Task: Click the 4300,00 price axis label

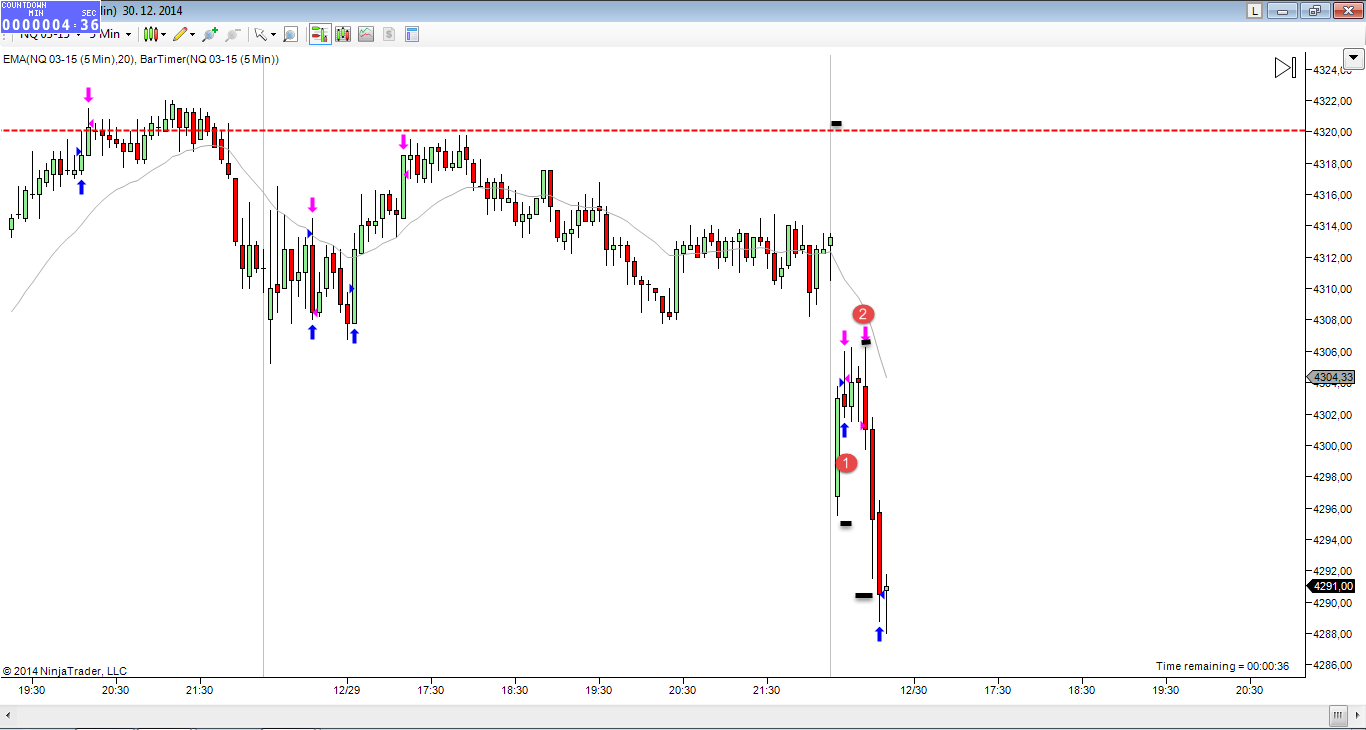Action: tap(1333, 446)
